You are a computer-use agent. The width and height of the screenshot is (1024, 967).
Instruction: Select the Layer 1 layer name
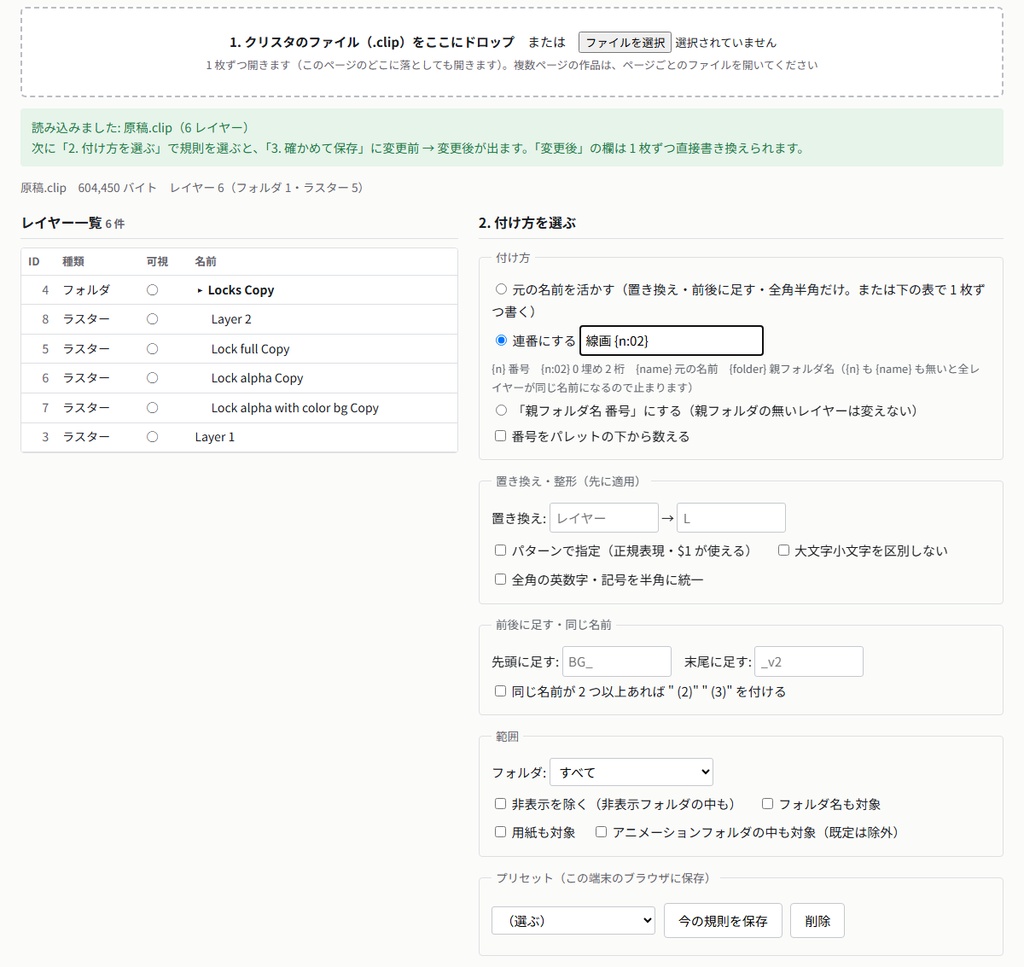(x=215, y=437)
